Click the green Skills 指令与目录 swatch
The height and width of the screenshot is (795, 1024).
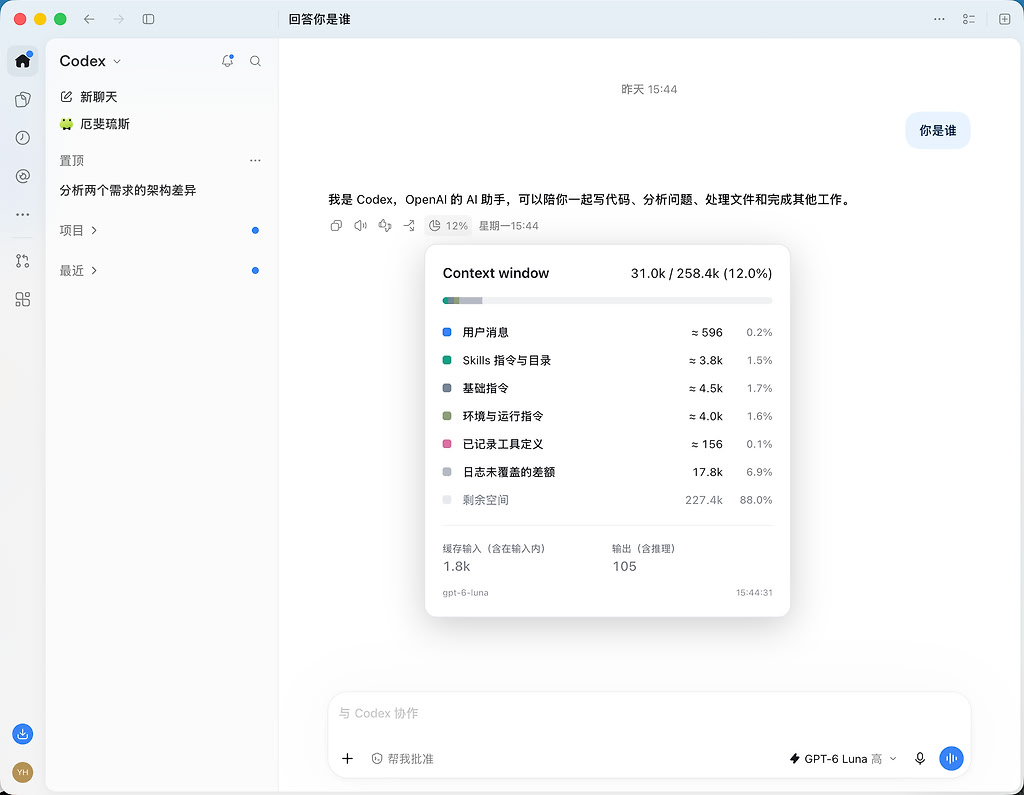(x=447, y=360)
